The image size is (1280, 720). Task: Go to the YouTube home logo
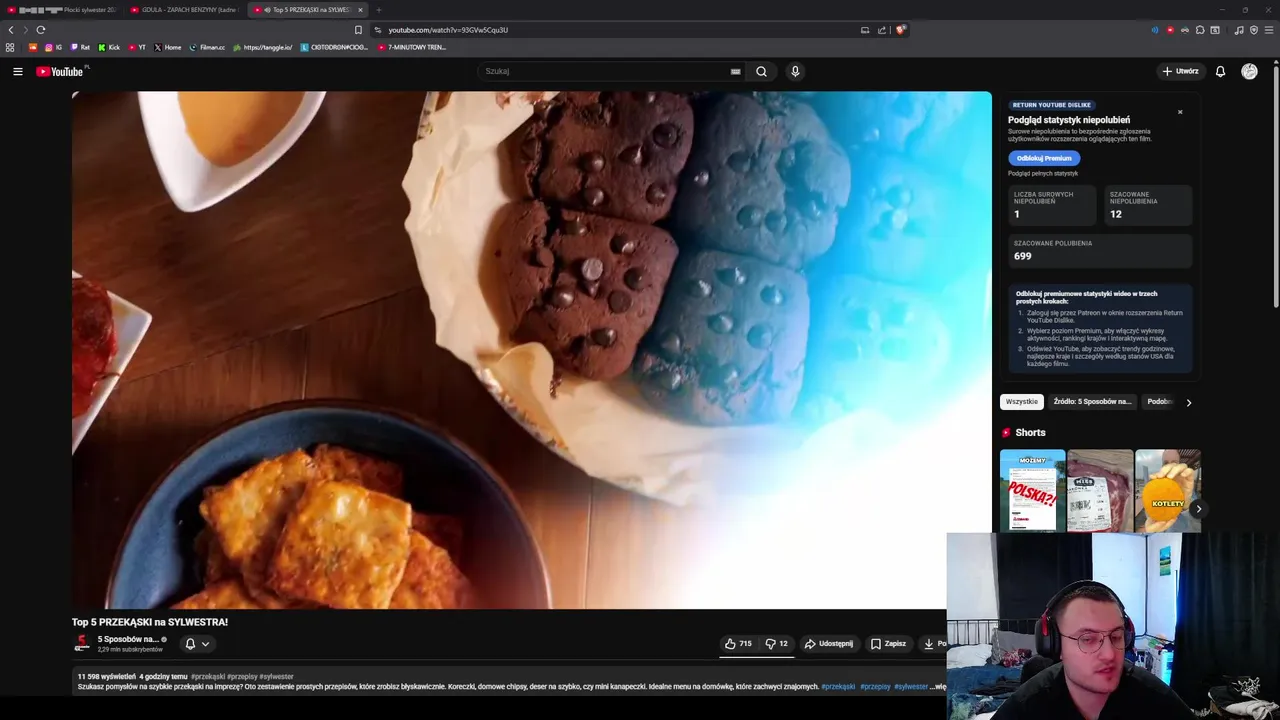[62, 71]
